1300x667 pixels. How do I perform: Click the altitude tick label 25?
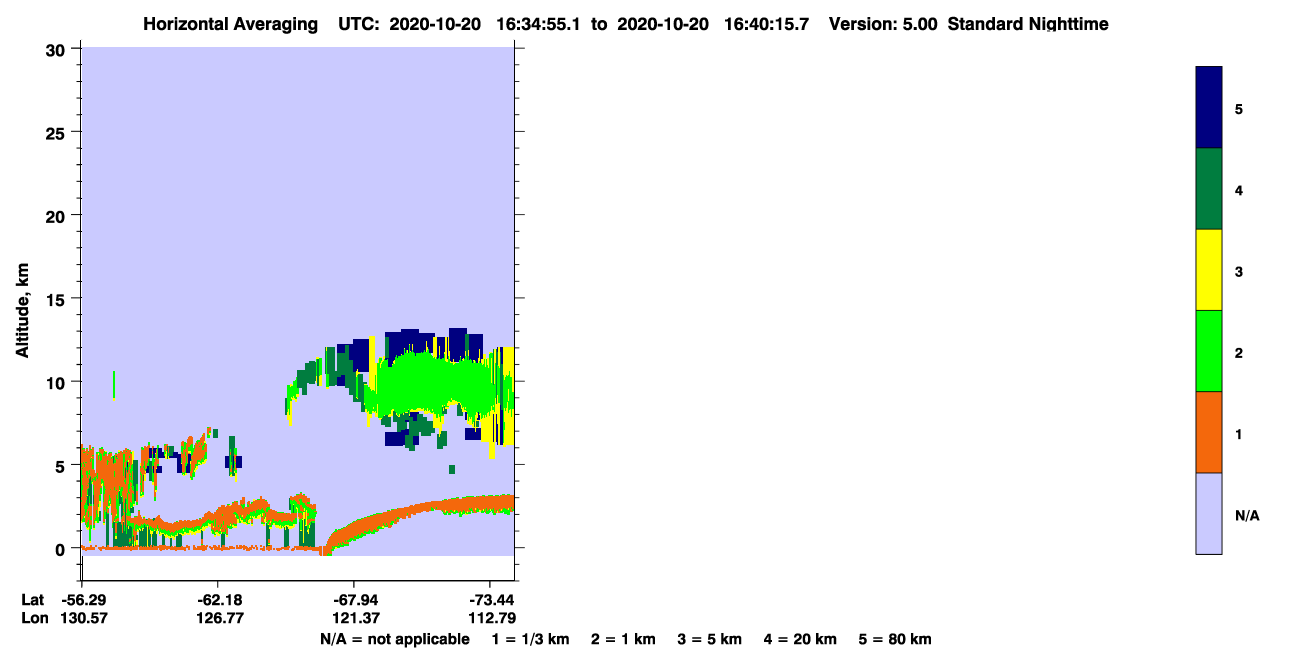57,132
